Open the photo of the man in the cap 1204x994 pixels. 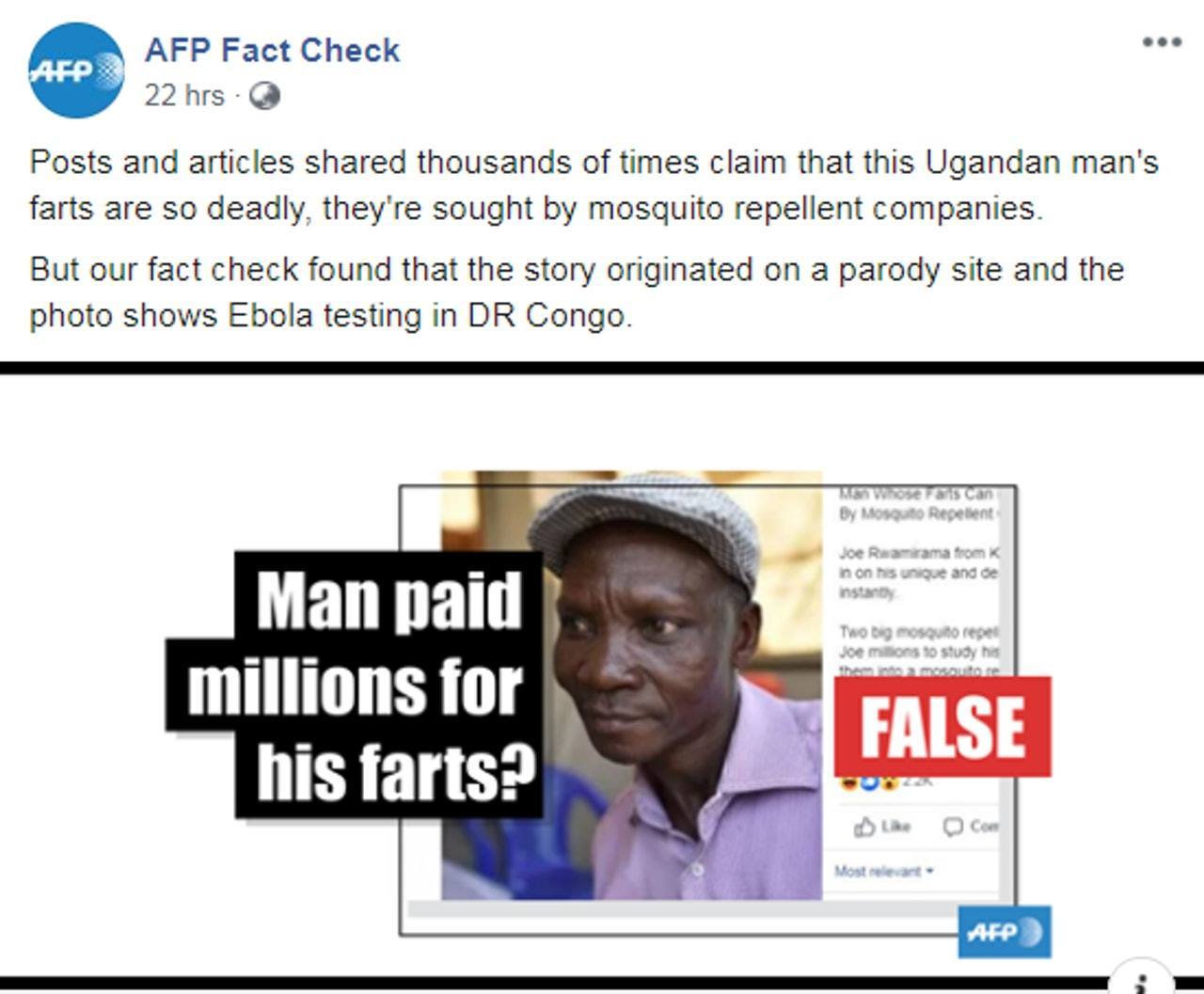click(632, 685)
